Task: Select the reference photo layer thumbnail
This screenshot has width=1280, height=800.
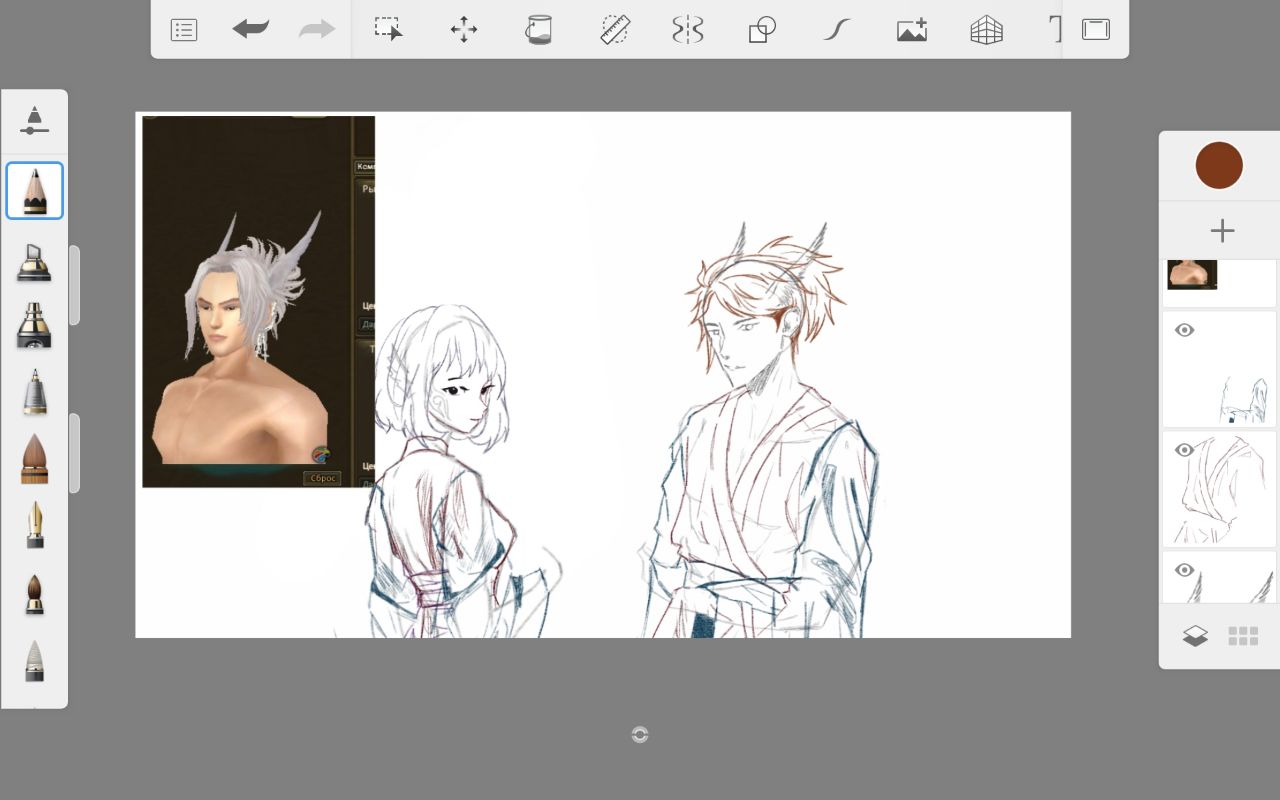Action: pos(1192,275)
